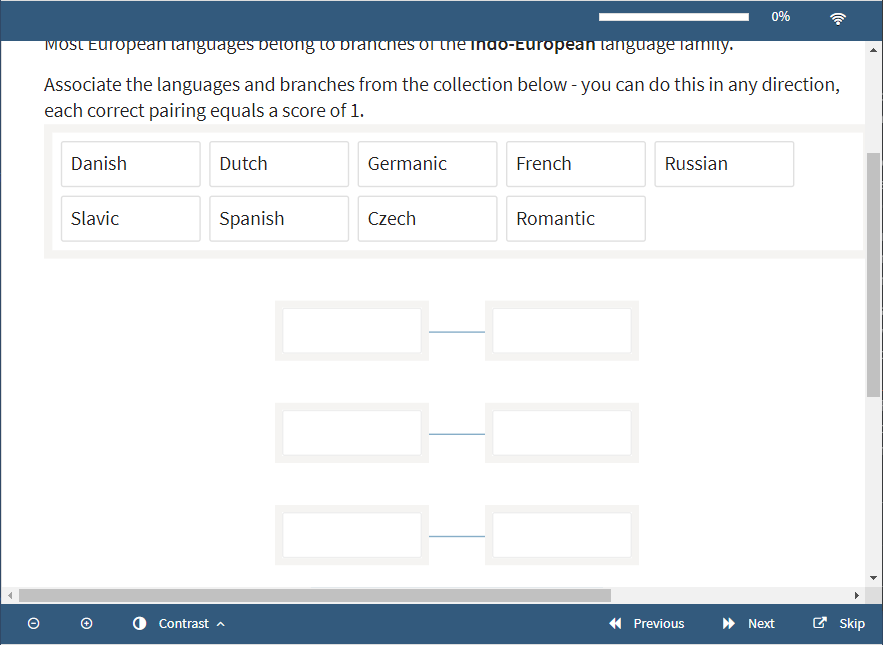
Task: Choose the Russian language tile
Action: tap(724, 164)
